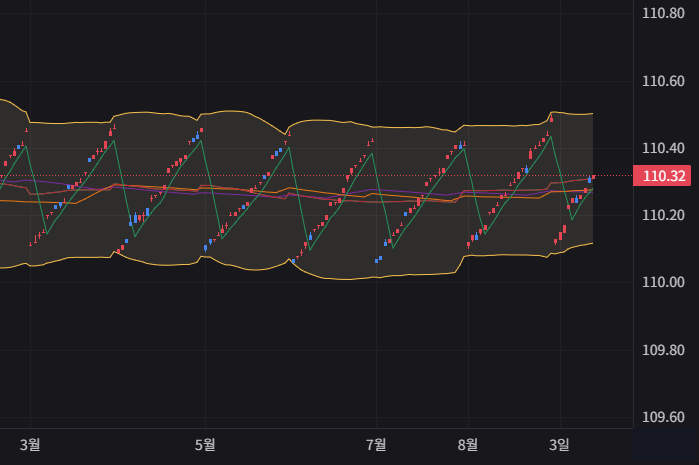The width and height of the screenshot is (699, 465).
Task: Click the 110.40 price axis label
Action: click(x=665, y=148)
